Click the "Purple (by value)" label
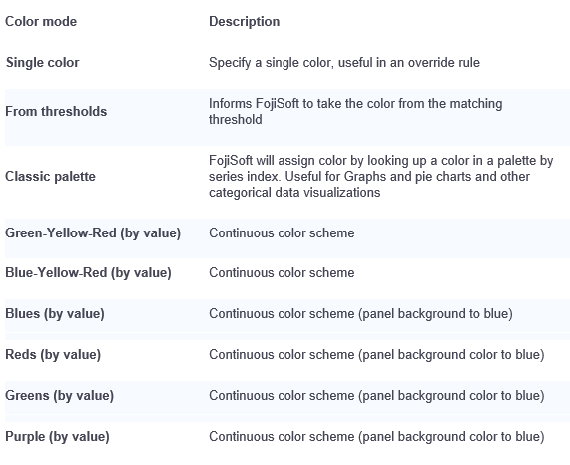Viewport: 570px width, 465px height. click(57, 436)
